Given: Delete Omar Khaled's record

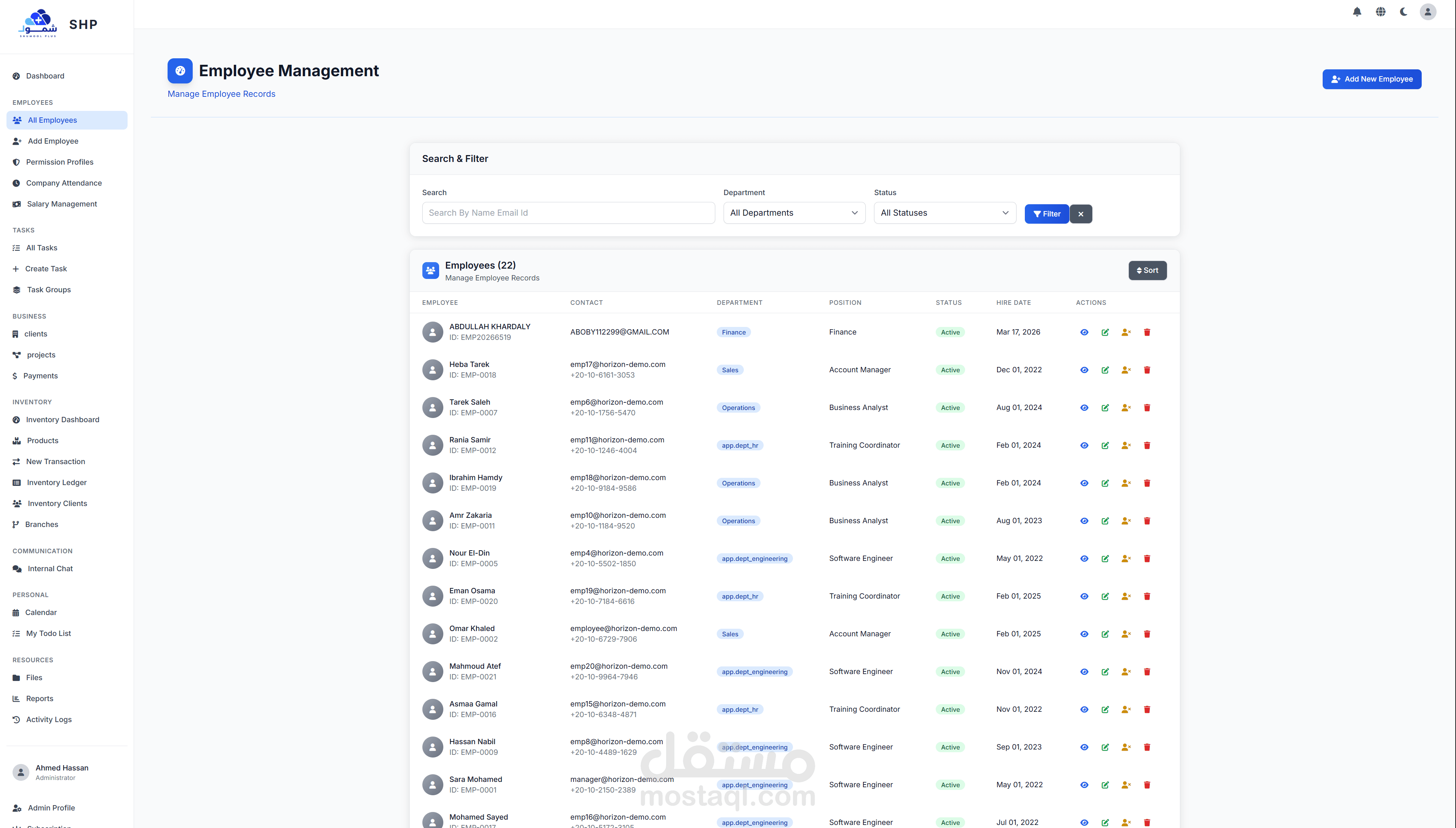Looking at the screenshot, I should (x=1147, y=634).
